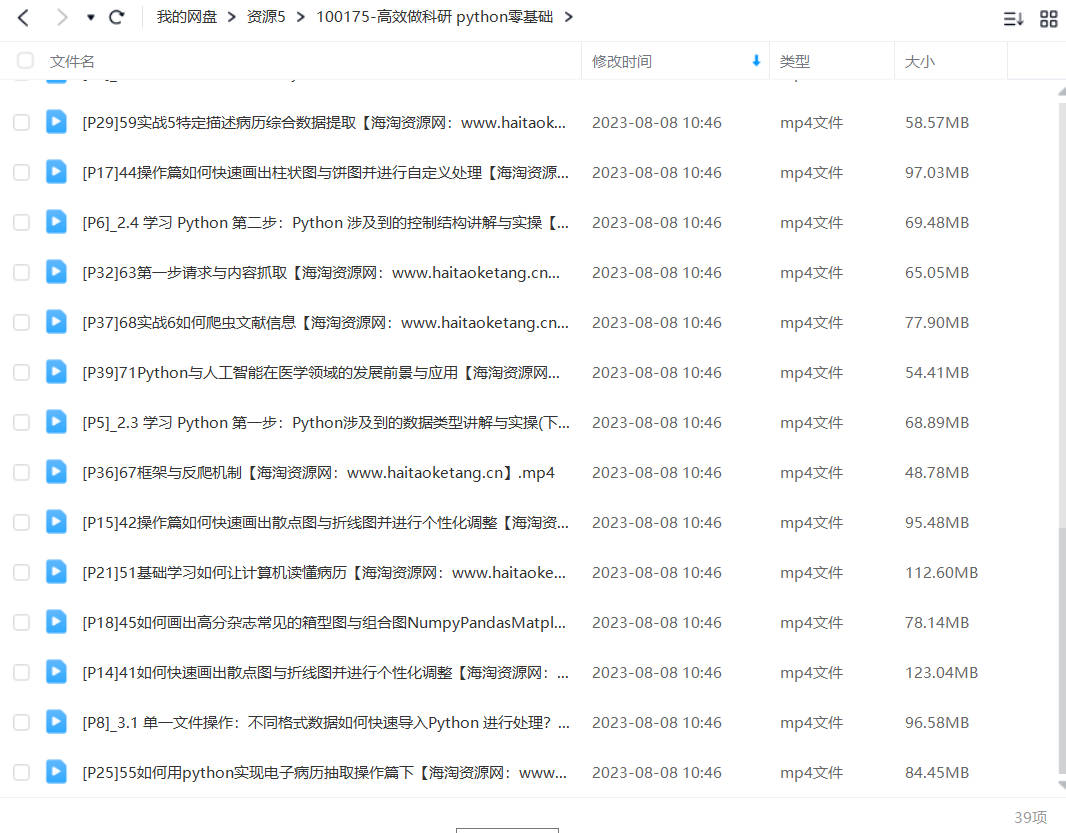Click video icon of [P29]59实战5 file

coord(56,122)
